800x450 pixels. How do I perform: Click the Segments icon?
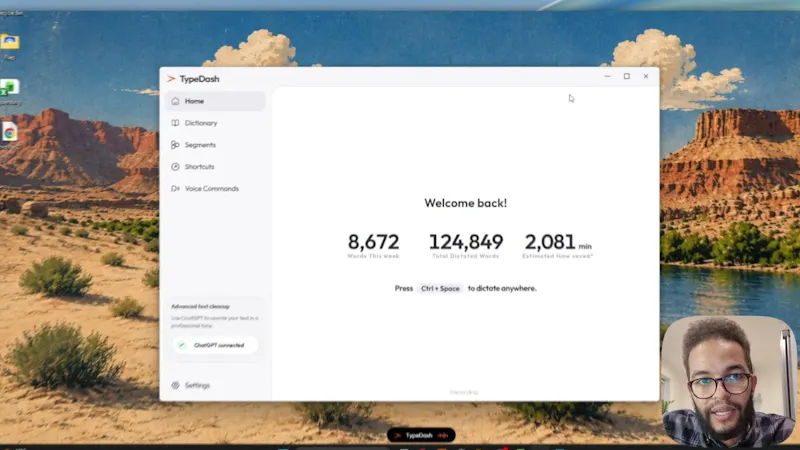[x=175, y=145]
